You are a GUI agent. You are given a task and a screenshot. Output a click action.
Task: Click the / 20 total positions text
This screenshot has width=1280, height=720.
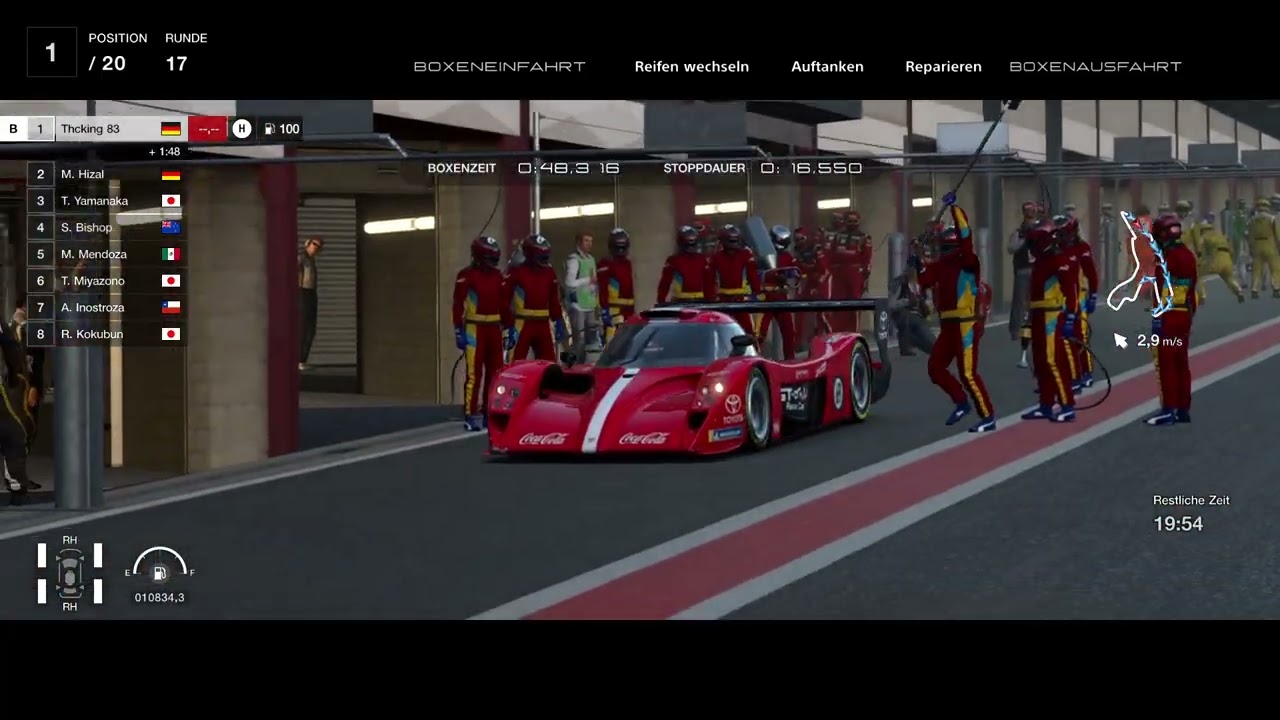107,64
